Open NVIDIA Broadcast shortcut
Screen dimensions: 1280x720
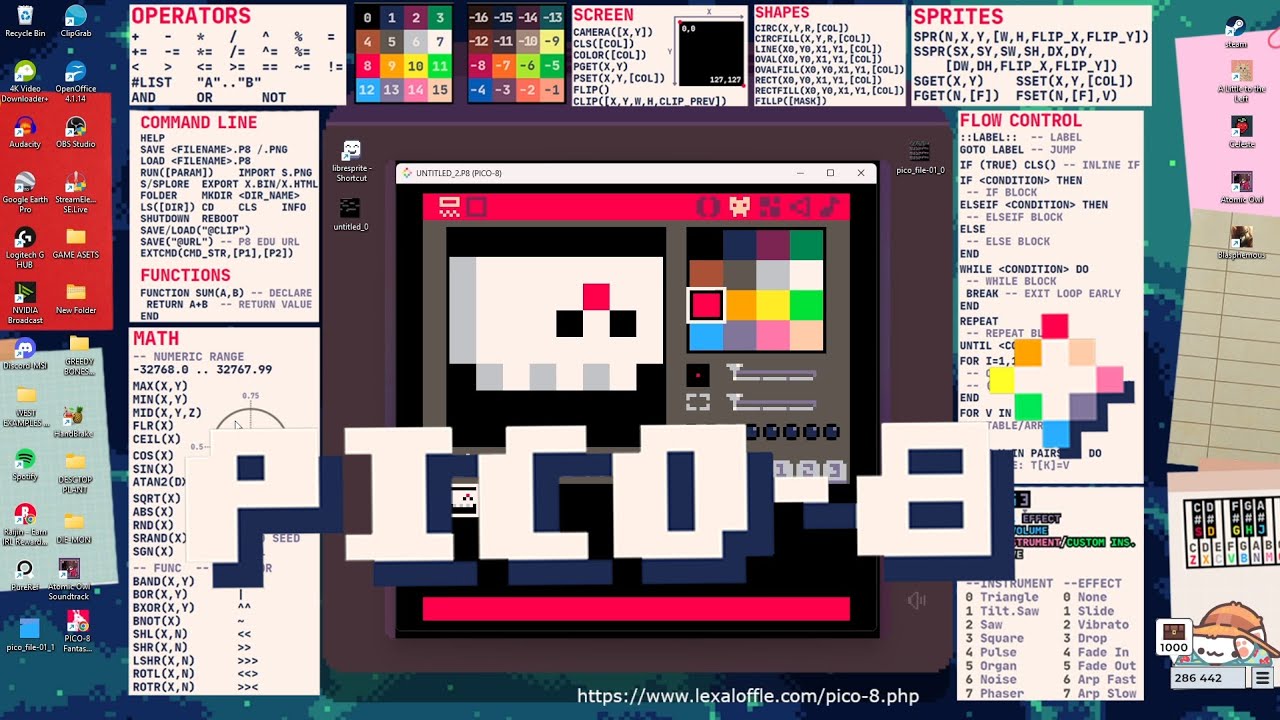(25, 303)
